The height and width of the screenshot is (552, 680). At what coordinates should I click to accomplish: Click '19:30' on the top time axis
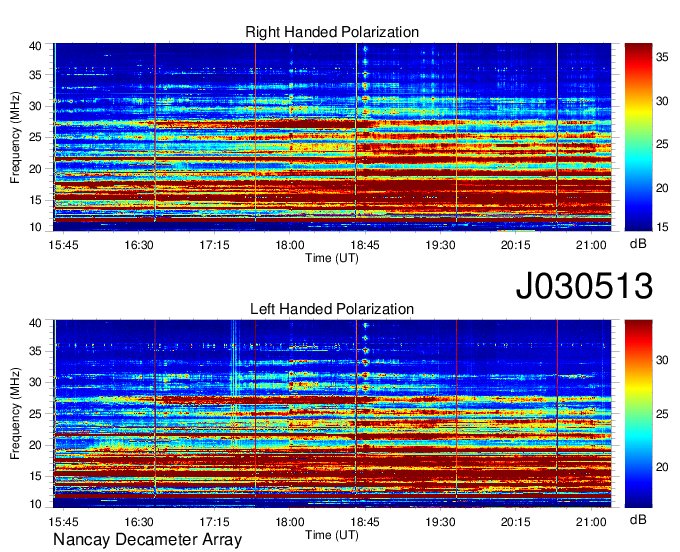point(440,245)
